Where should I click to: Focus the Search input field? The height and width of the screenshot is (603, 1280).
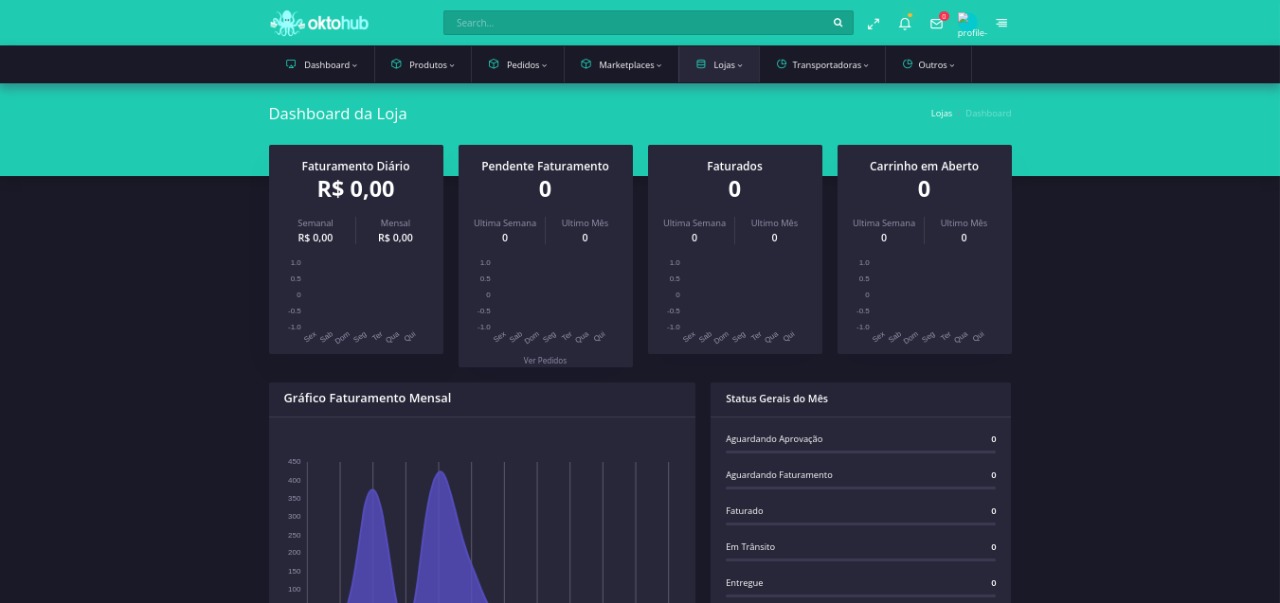pos(635,23)
